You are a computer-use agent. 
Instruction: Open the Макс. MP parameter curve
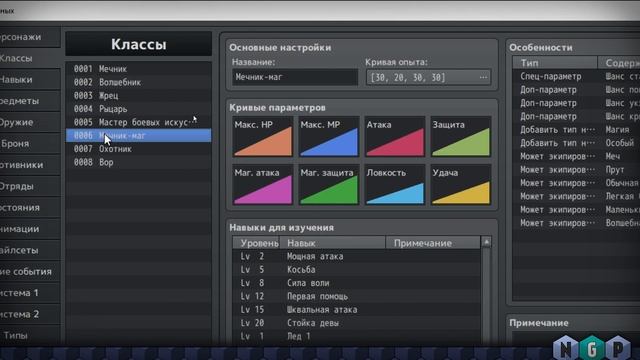[x=329, y=137]
